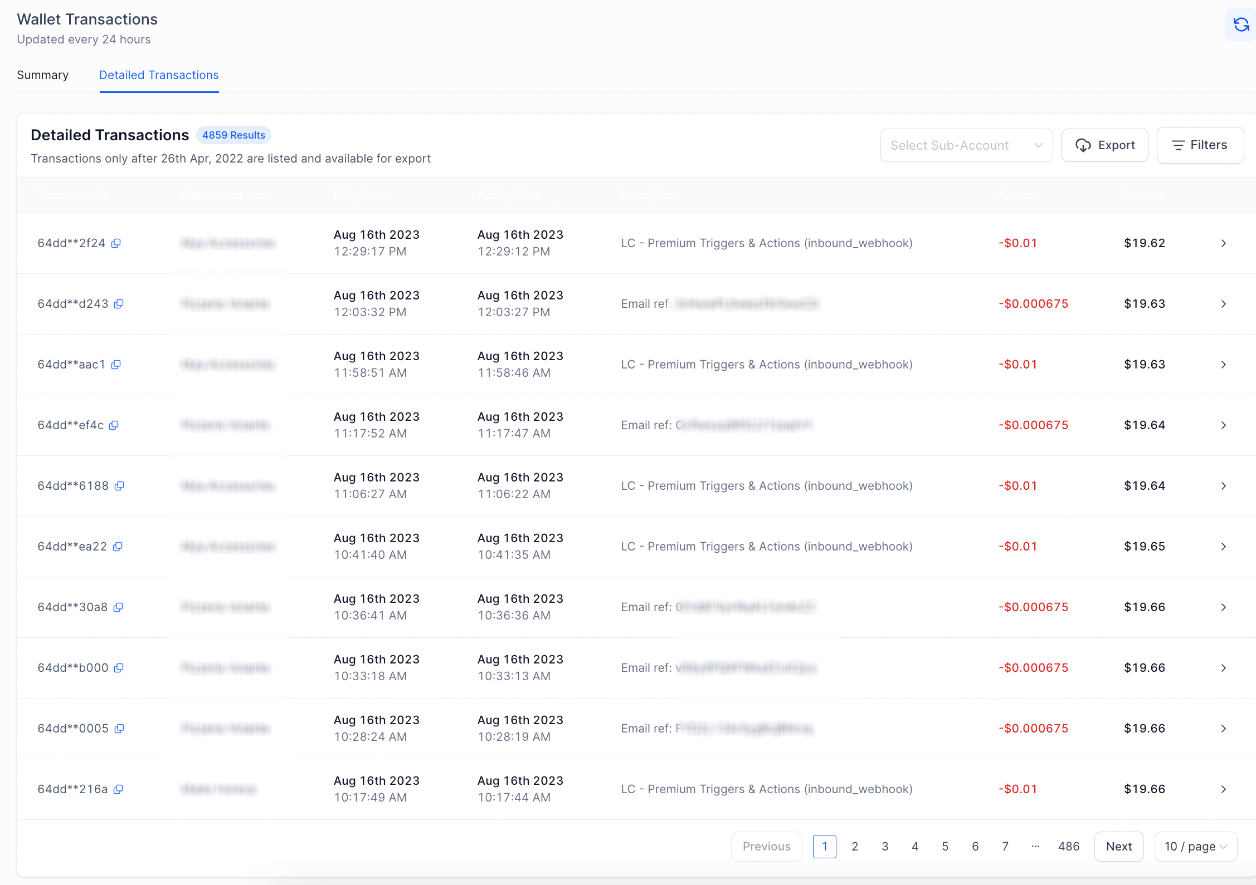Copy transaction ID 64dd**2f24
The image size is (1256, 885).
(x=116, y=243)
